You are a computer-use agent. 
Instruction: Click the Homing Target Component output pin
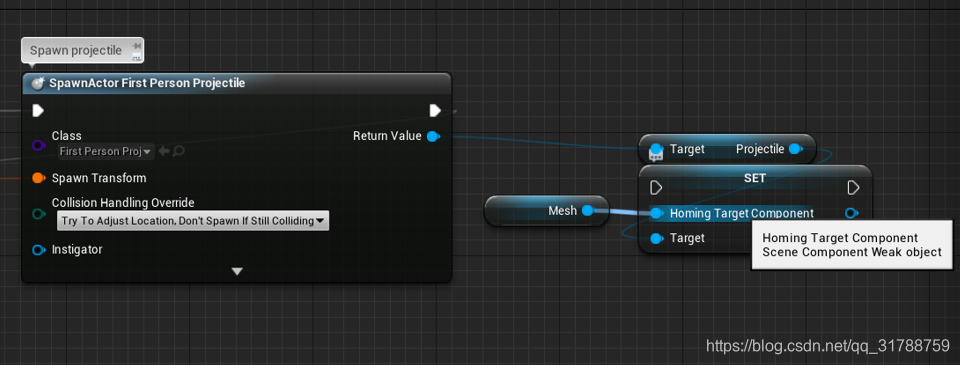click(x=851, y=213)
